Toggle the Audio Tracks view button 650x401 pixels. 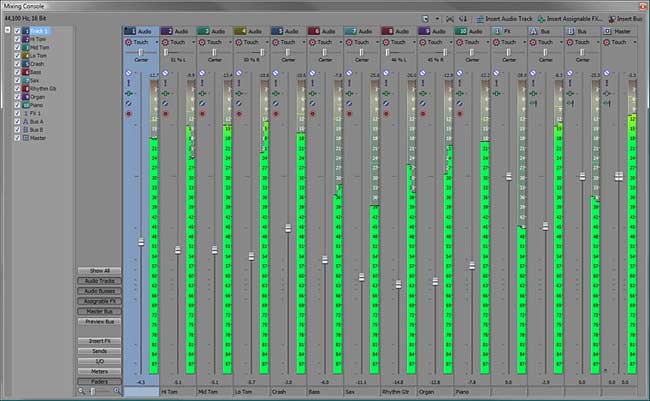click(x=99, y=281)
